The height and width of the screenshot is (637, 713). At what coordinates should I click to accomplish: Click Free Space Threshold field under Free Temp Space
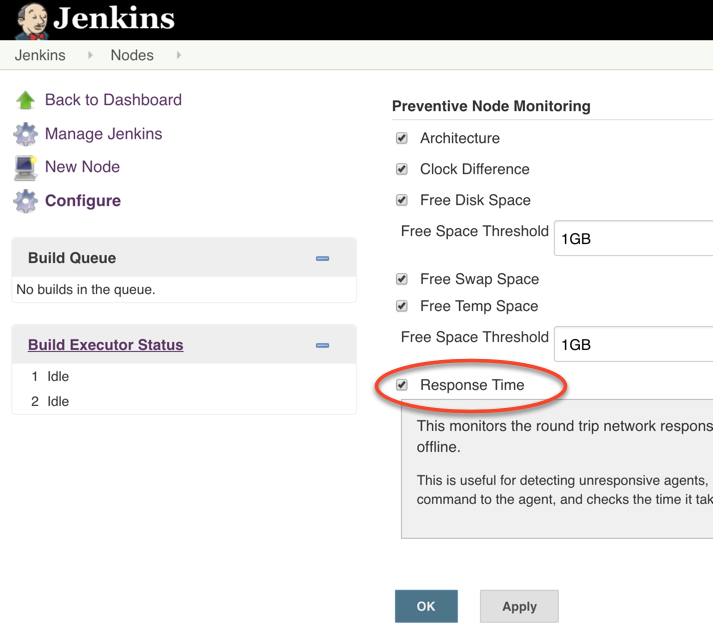click(633, 344)
